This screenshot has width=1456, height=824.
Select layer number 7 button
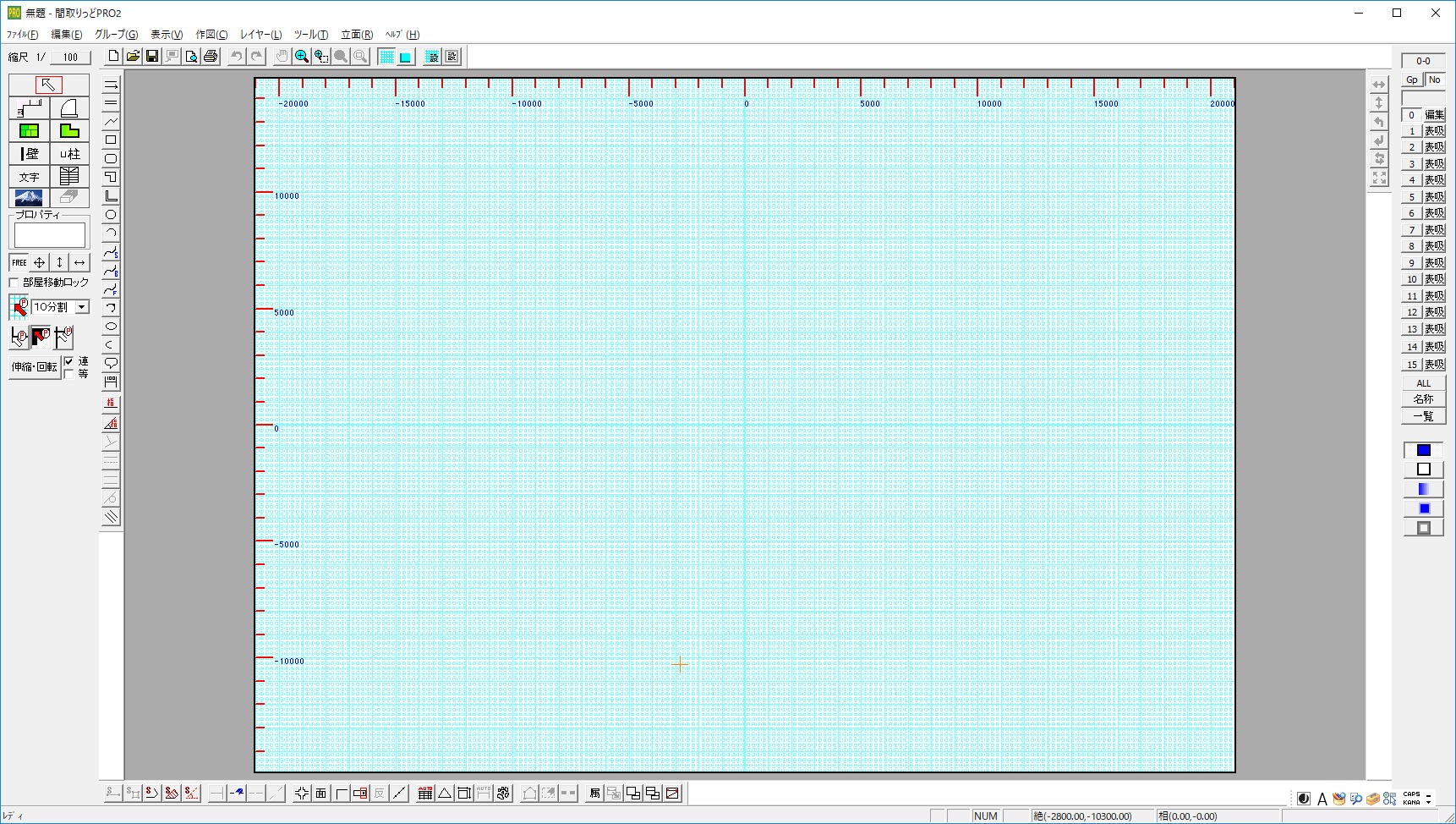point(1412,230)
